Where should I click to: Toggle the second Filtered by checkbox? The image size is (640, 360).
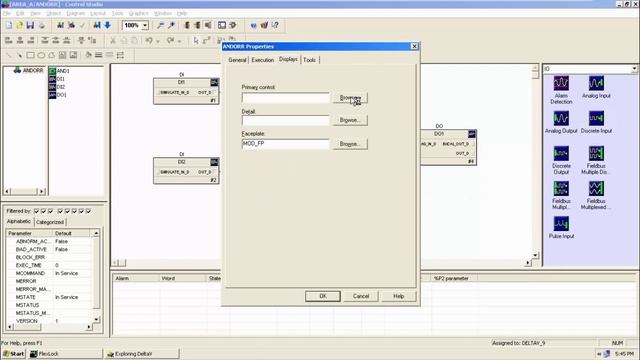44,211
